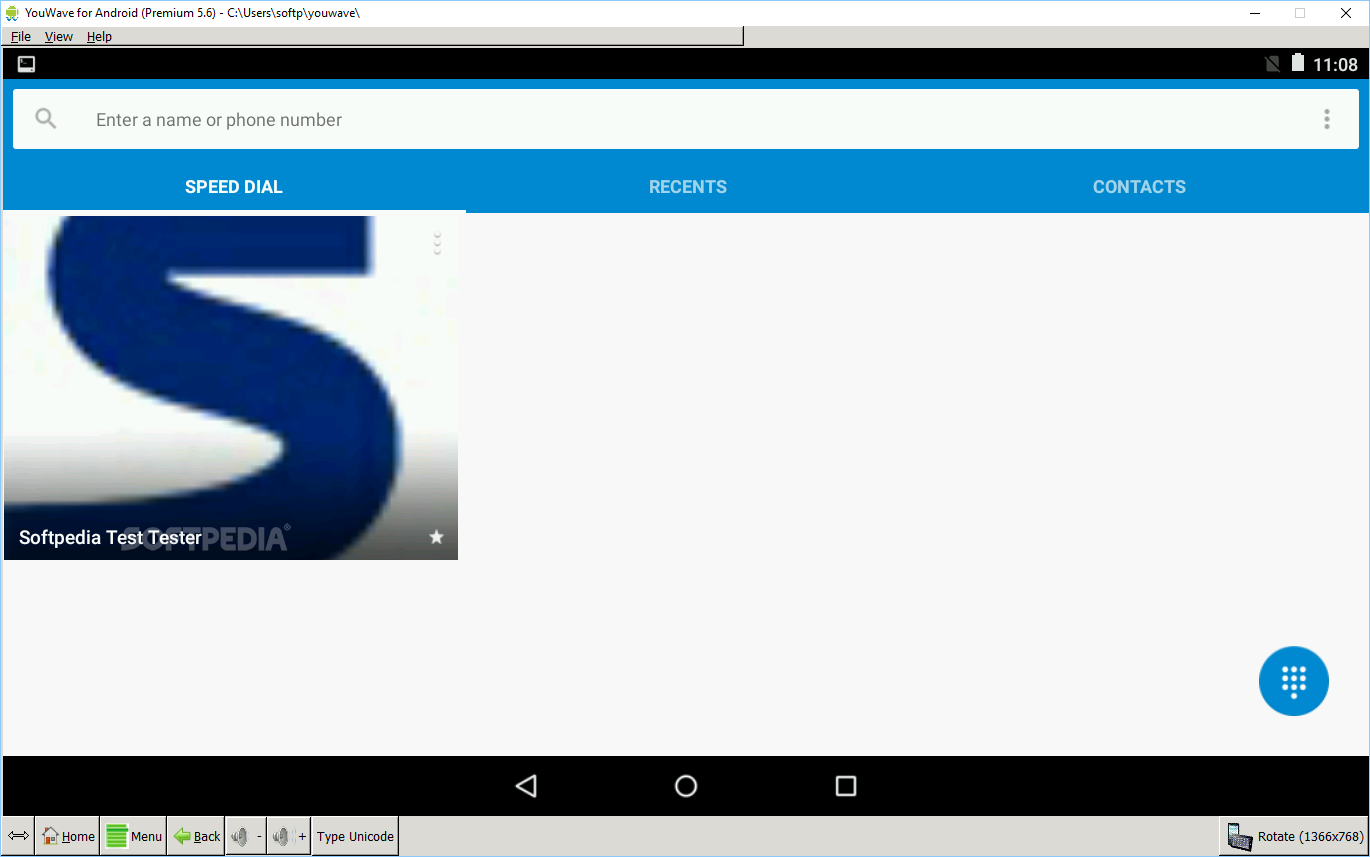
Task: Click the favorite star on Softpedia Test Tester
Action: [x=436, y=537]
